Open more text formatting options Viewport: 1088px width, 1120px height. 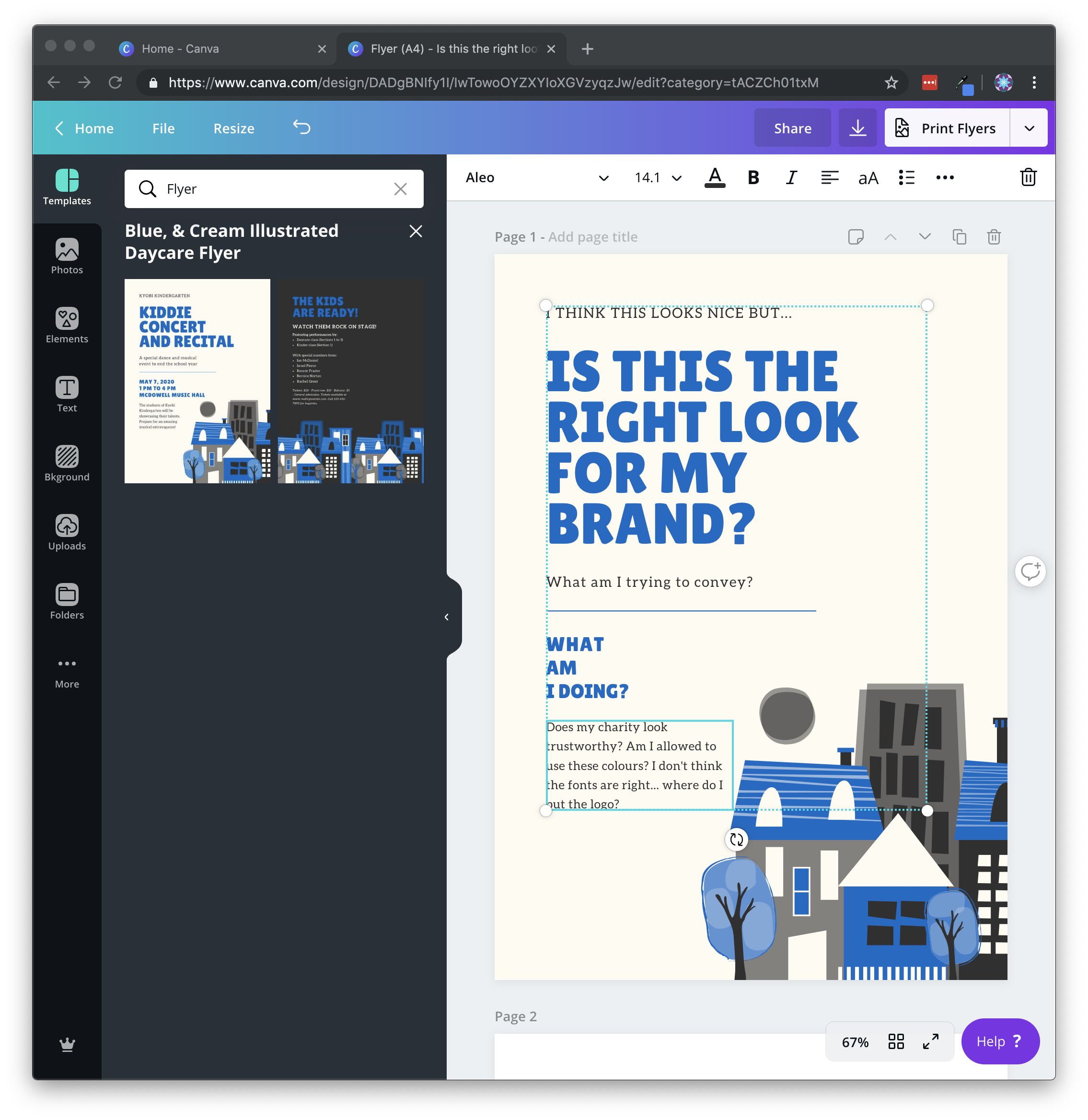coord(945,178)
